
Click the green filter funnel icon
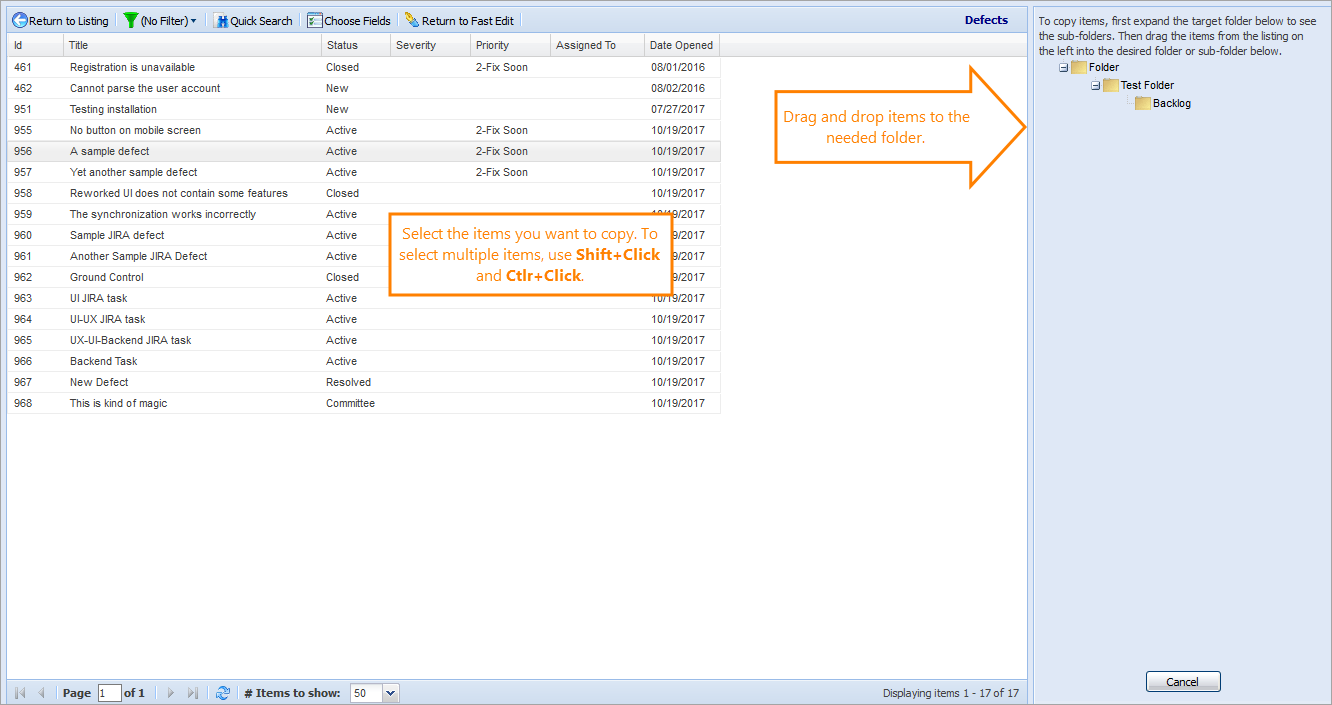coord(130,20)
